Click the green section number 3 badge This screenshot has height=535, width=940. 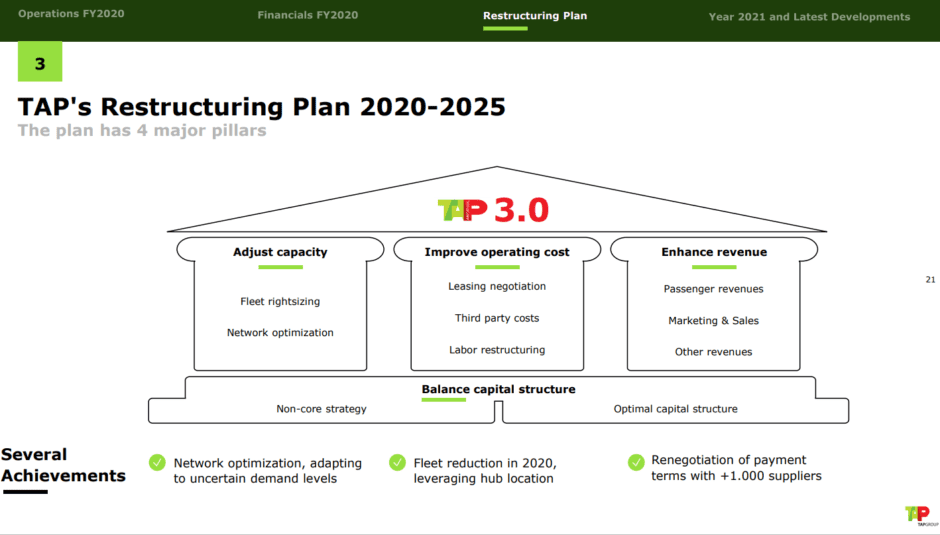coord(40,62)
